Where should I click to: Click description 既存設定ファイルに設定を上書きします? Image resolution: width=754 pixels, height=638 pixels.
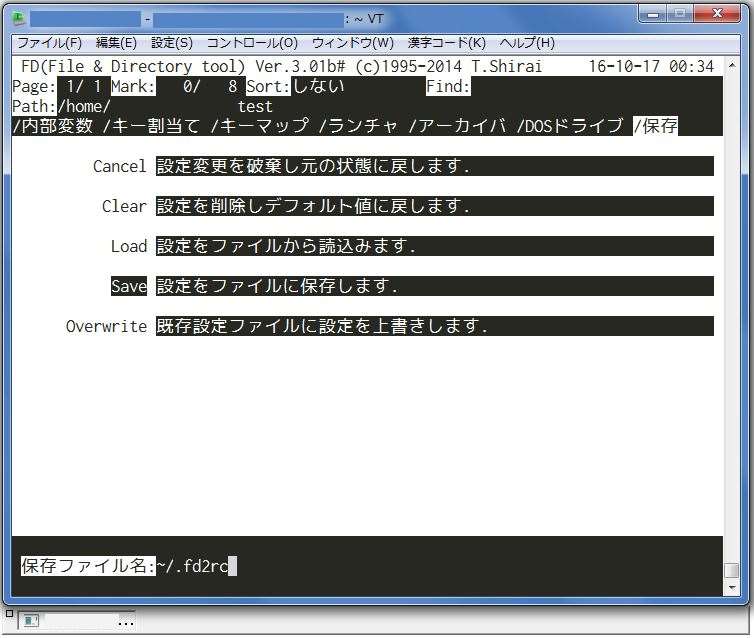pos(435,326)
